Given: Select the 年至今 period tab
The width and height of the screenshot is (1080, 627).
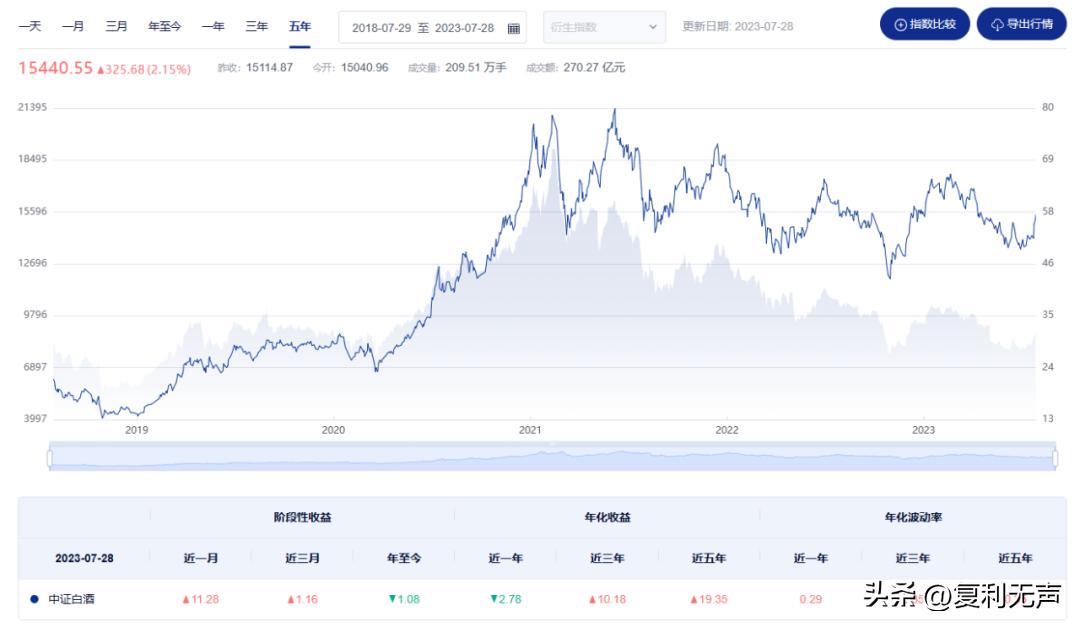Looking at the screenshot, I should click(164, 26).
